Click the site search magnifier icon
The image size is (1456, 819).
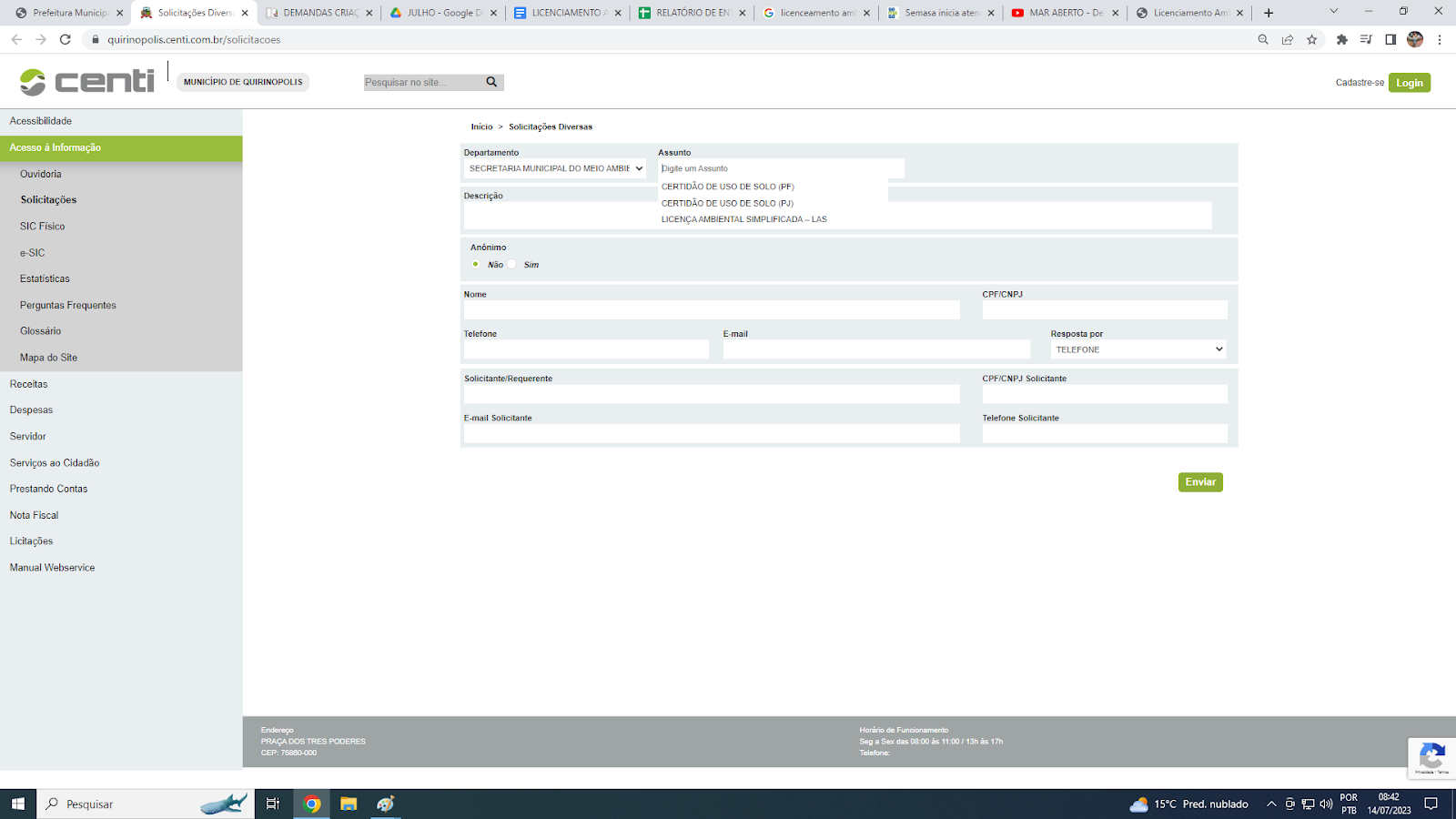coord(491,82)
